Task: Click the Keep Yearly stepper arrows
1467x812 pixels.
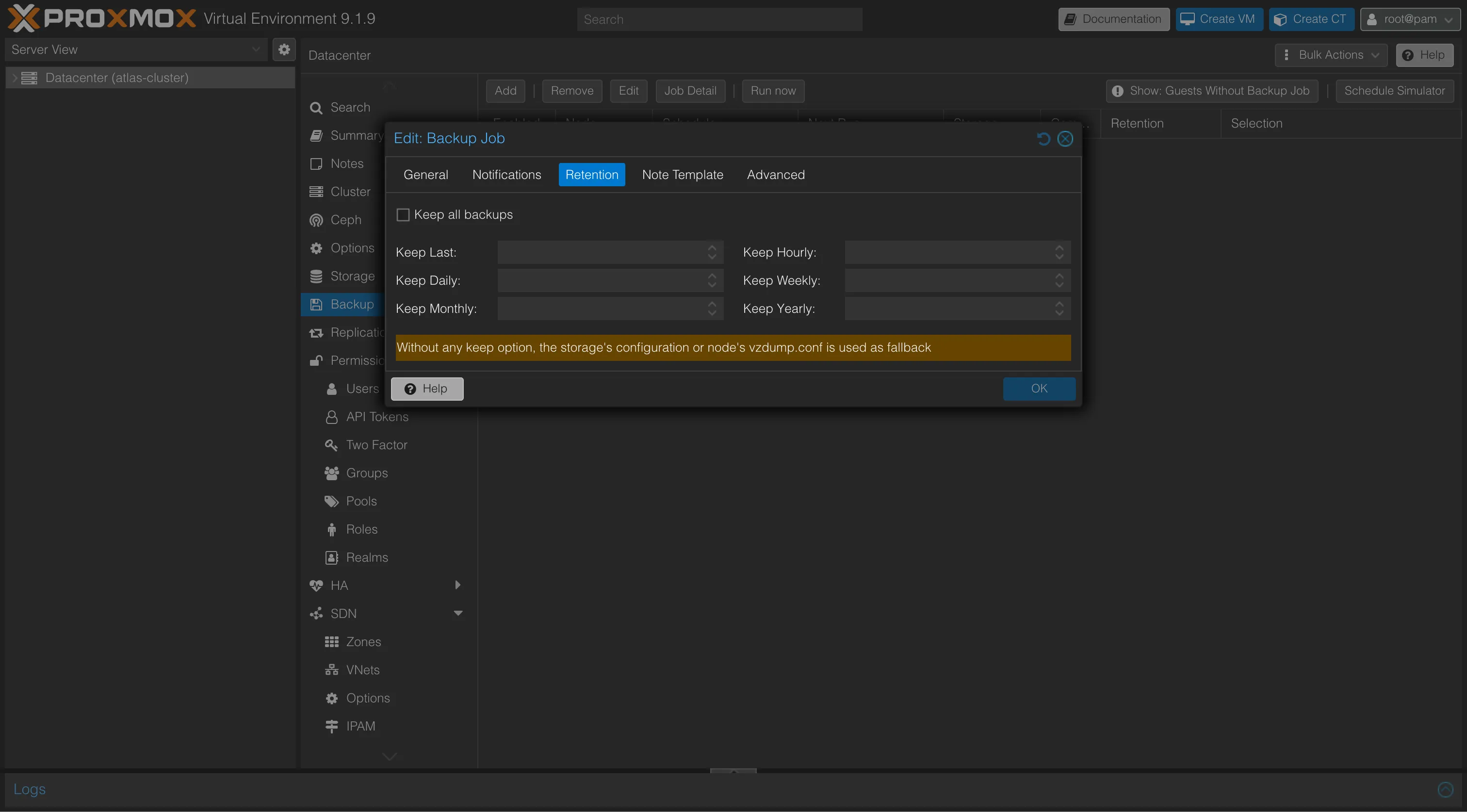Action: coord(1059,309)
